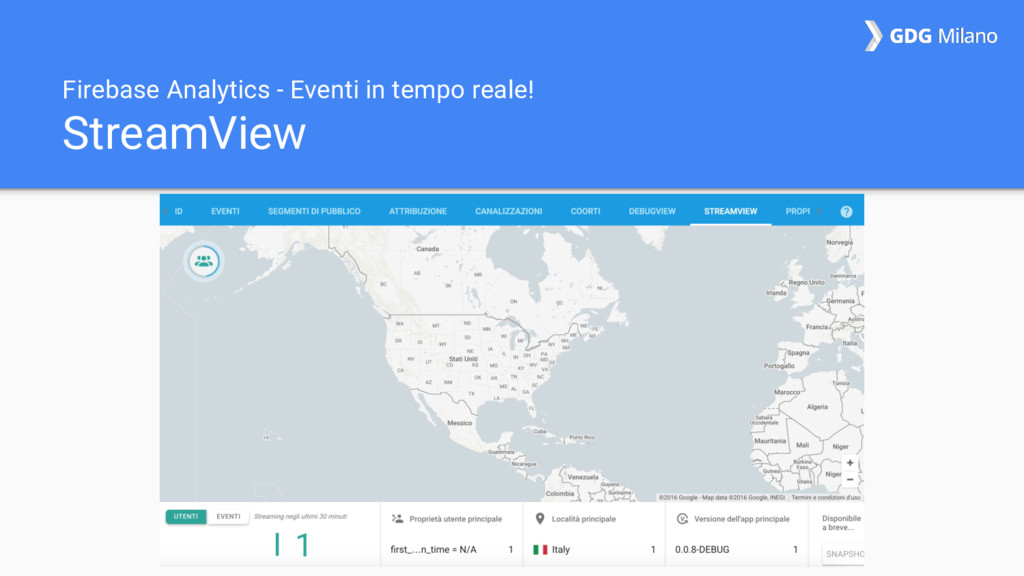Image resolution: width=1024 pixels, height=576 pixels.
Task: Click the Spagna label on map
Action: click(798, 353)
